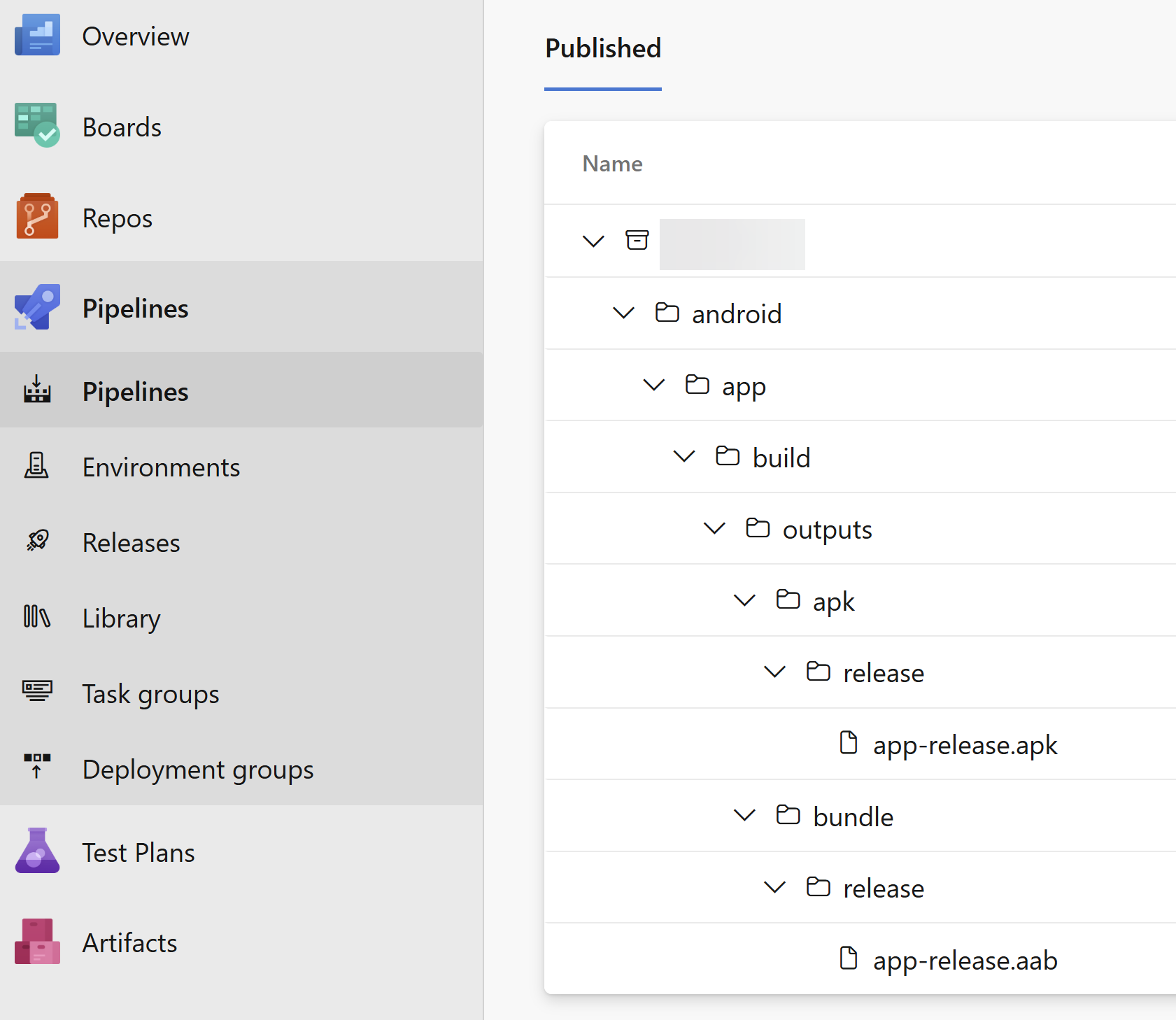Image resolution: width=1176 pixels, height=1020 pixels.
Task: Select the Releases rocket icon
Action: coord(37,541)
